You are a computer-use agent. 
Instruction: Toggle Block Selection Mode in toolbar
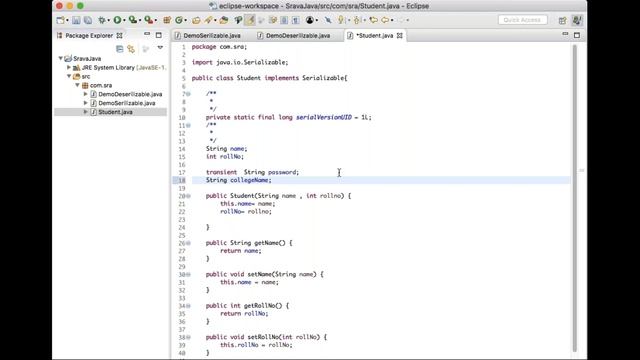[284, 20]
